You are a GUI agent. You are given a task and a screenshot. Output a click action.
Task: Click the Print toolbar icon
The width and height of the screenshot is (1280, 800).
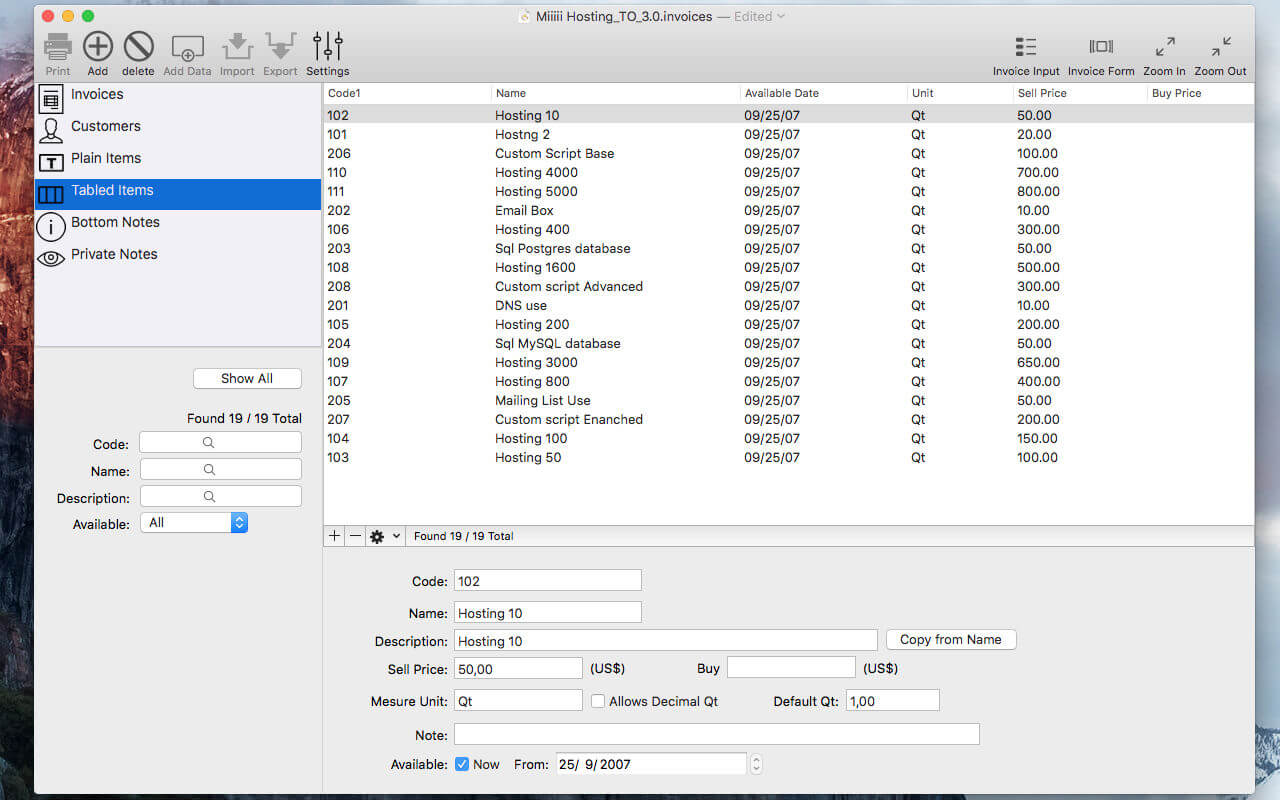click(58, 46)
